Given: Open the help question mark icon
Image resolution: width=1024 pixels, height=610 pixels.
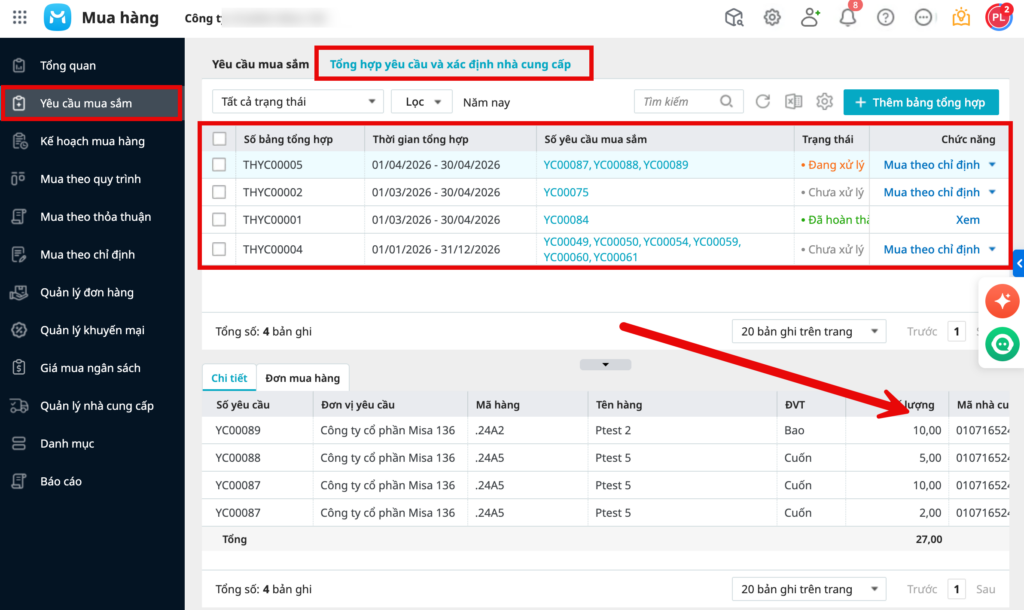Looking at the screenshot, I should (x=885, y=17).
